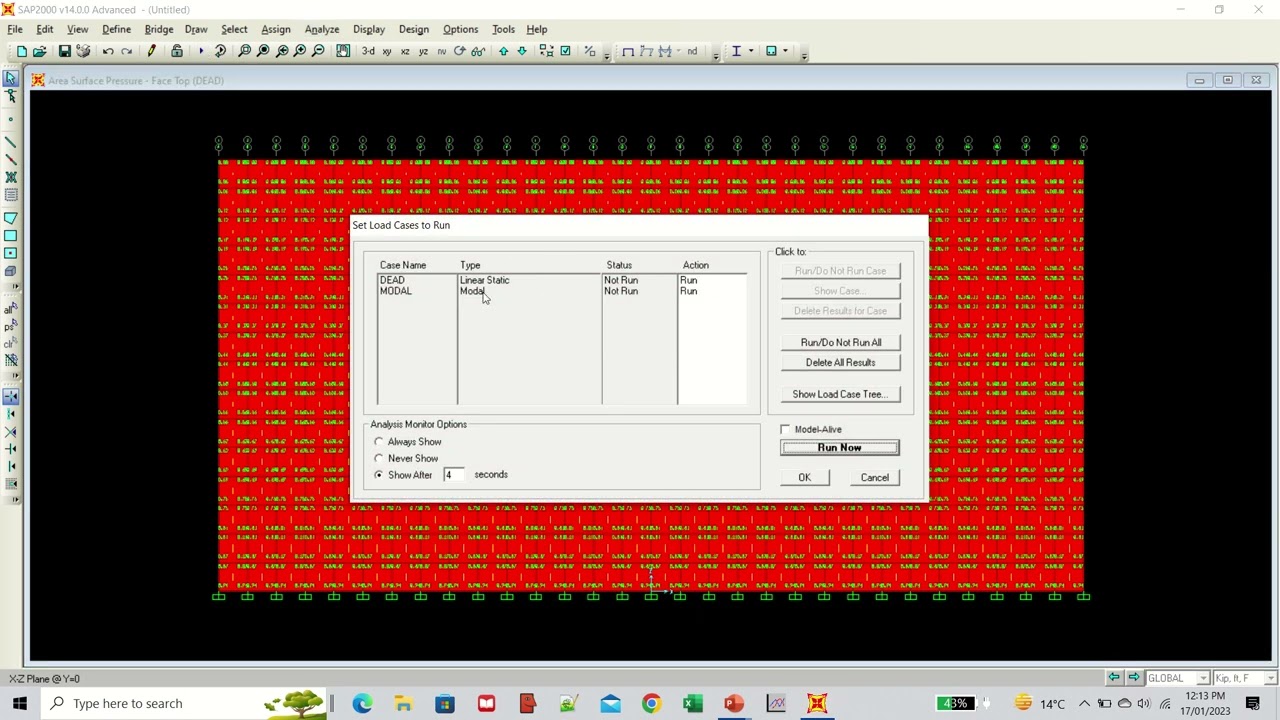
Task: Click the perspective toggle glasses icon
Action: (478, 51)
